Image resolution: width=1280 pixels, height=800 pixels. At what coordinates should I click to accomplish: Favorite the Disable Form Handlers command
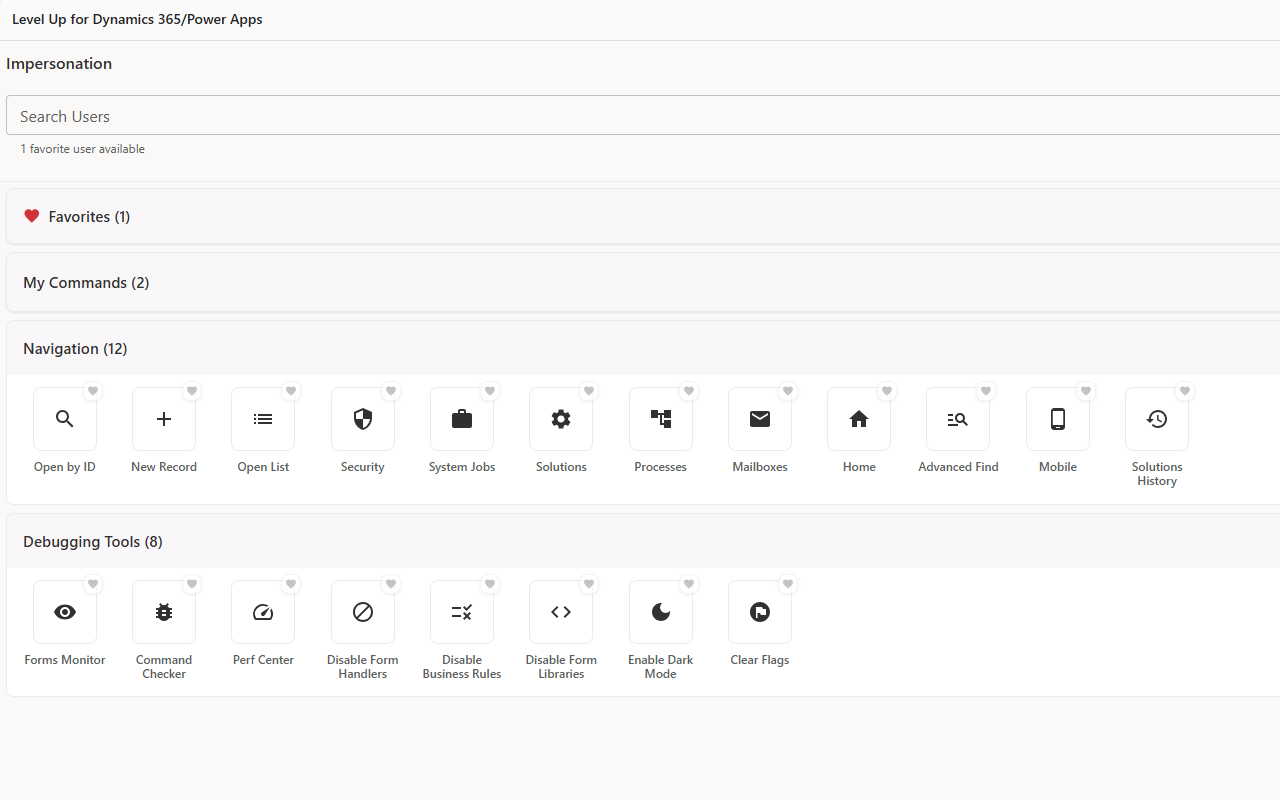(x=391, y=584)
